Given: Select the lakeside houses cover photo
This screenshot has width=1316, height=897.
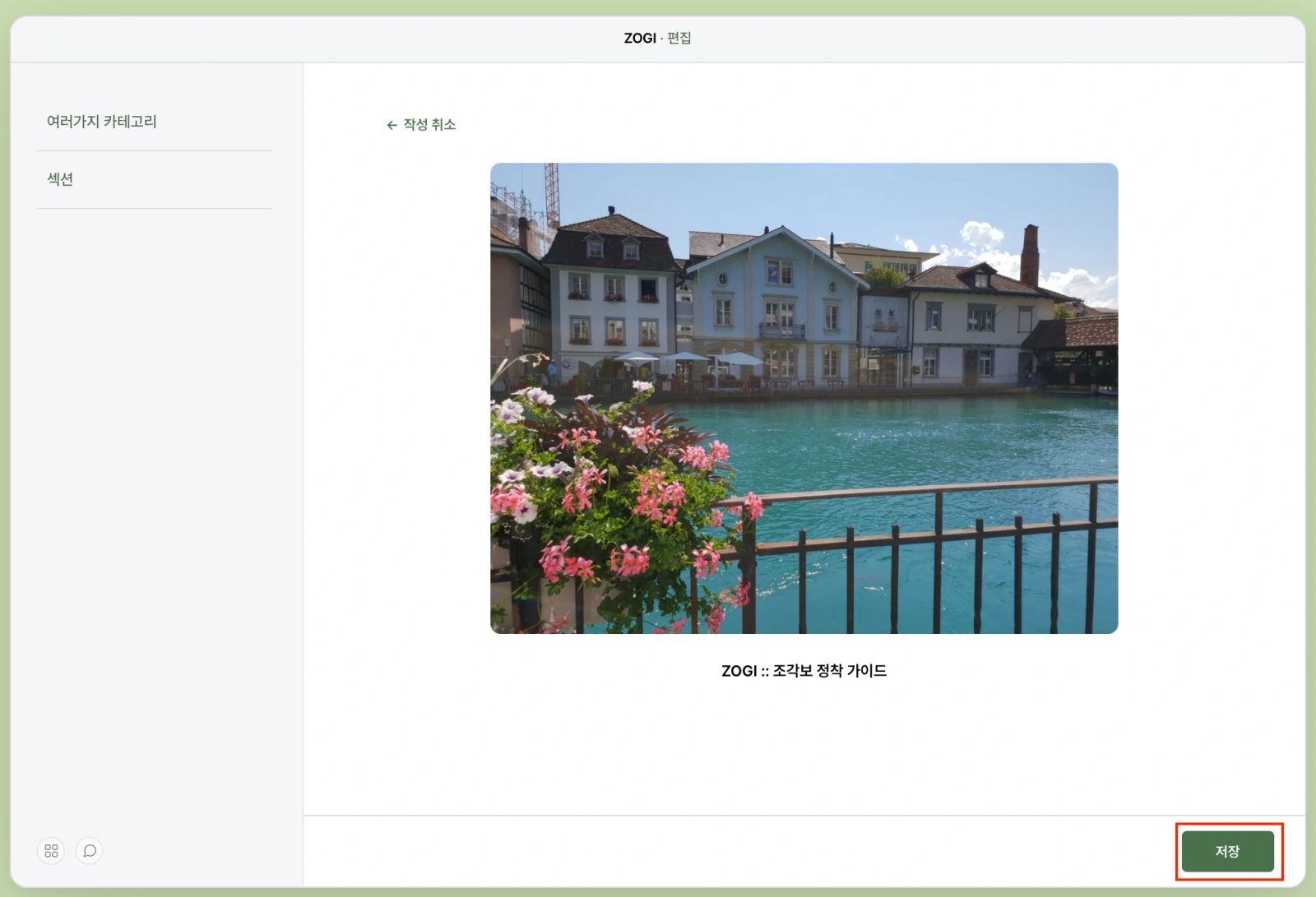Looking at the screenshot, I should pyautogui.click(x=804, y=398).
